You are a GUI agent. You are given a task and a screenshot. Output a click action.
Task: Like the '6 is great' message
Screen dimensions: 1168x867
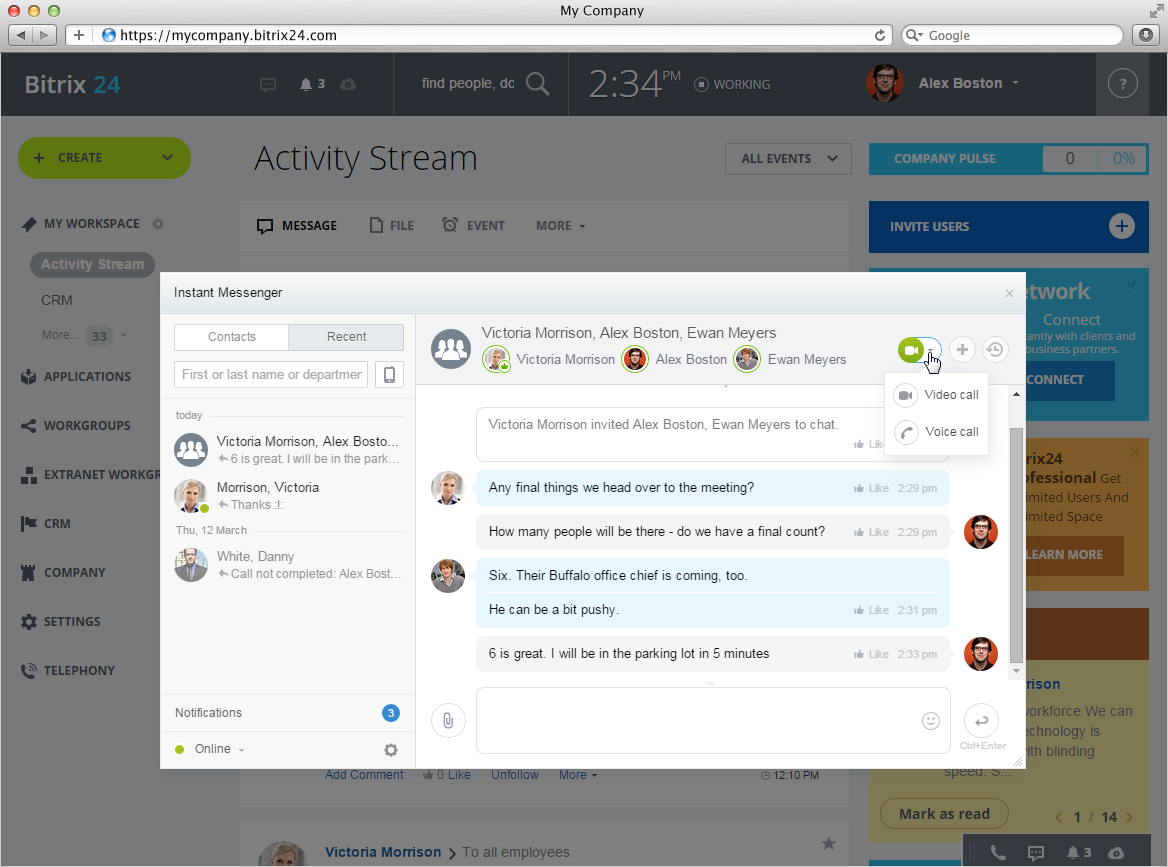871,654
